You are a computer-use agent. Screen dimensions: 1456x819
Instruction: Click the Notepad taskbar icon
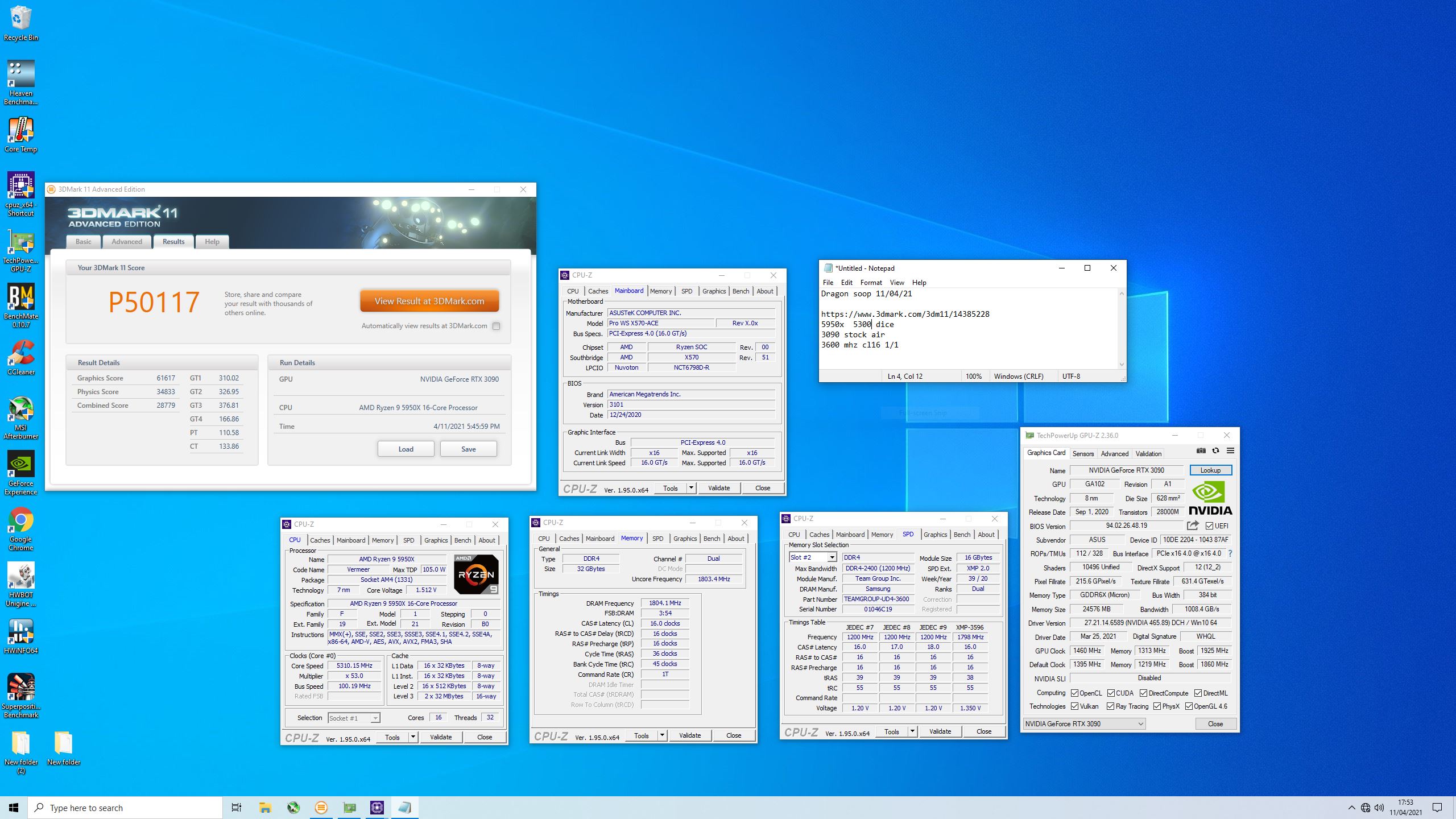point(404,808)
